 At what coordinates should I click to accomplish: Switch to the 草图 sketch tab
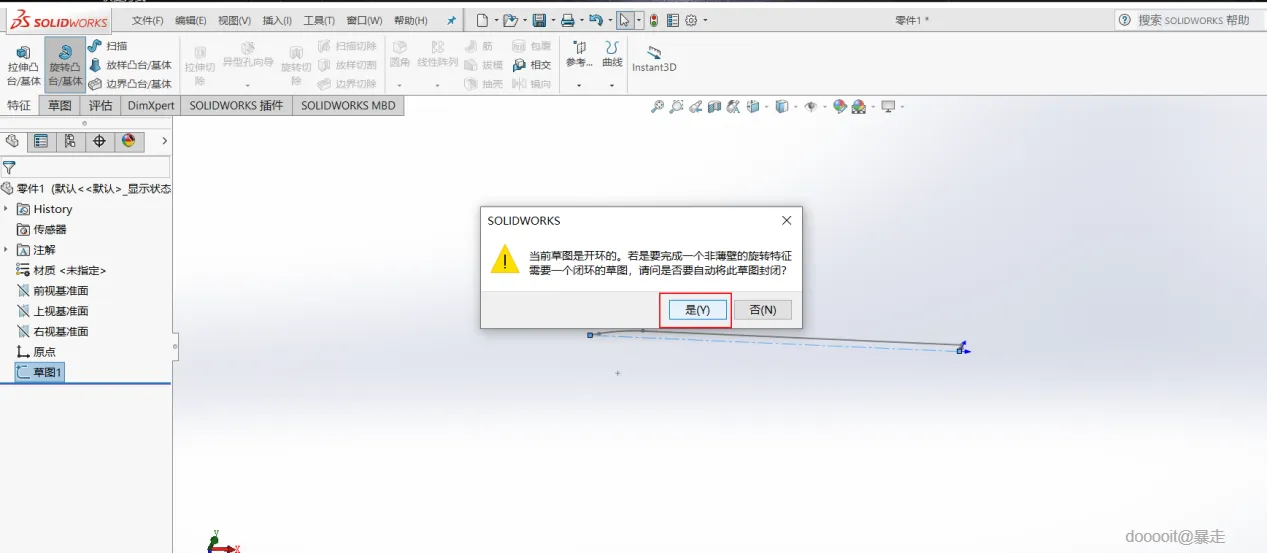click(60, 105)
